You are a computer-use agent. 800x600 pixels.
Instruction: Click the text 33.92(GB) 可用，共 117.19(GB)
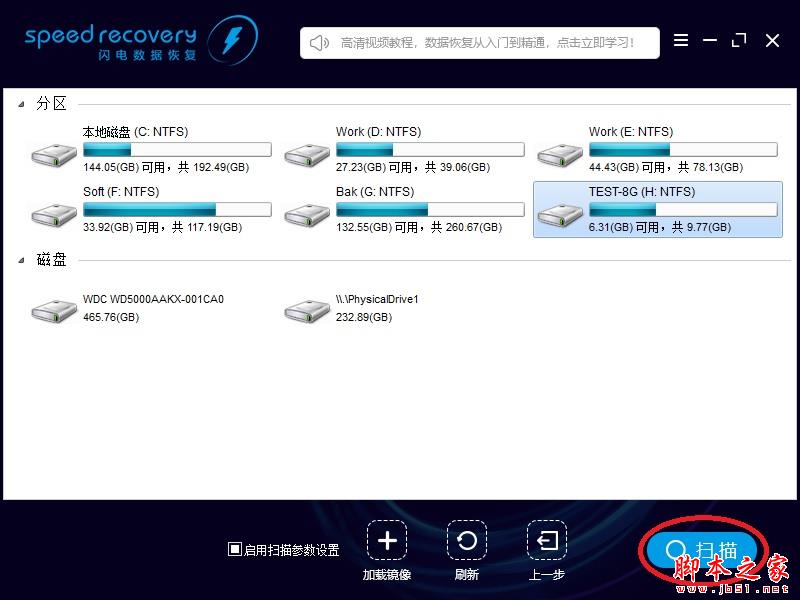(162, 228)
